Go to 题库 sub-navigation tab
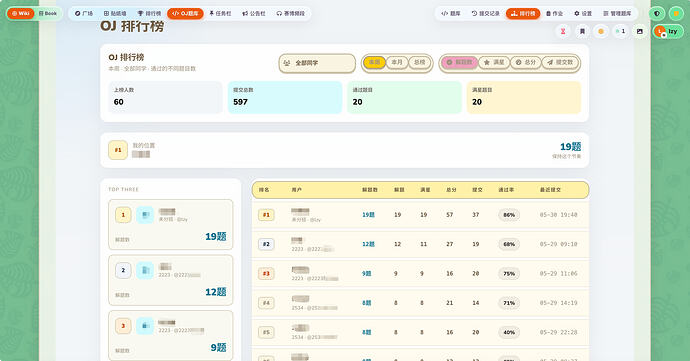 [x=451, y=14]
